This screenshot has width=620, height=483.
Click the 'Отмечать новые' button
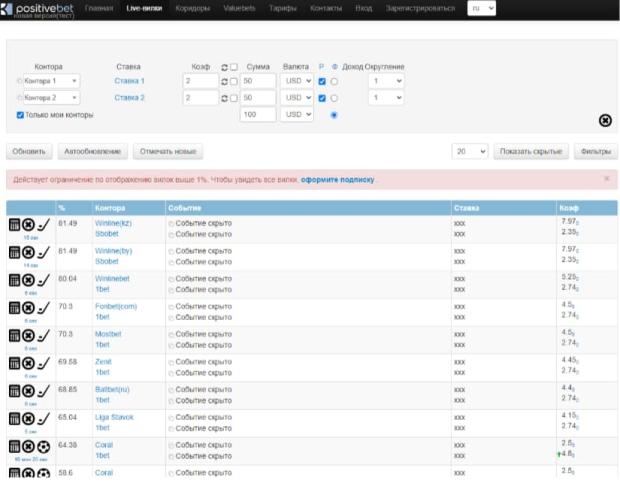click(168, 151)
